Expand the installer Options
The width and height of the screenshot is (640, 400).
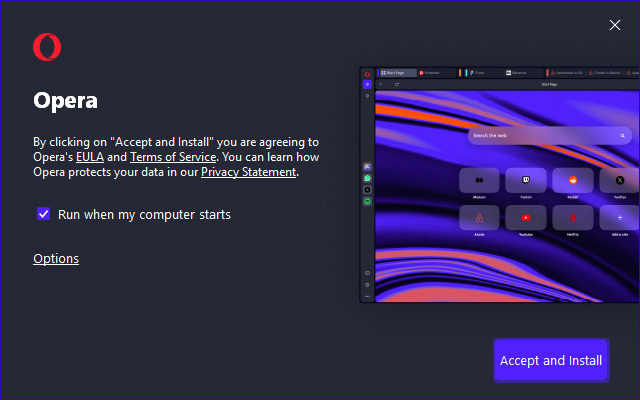(56, 259)
